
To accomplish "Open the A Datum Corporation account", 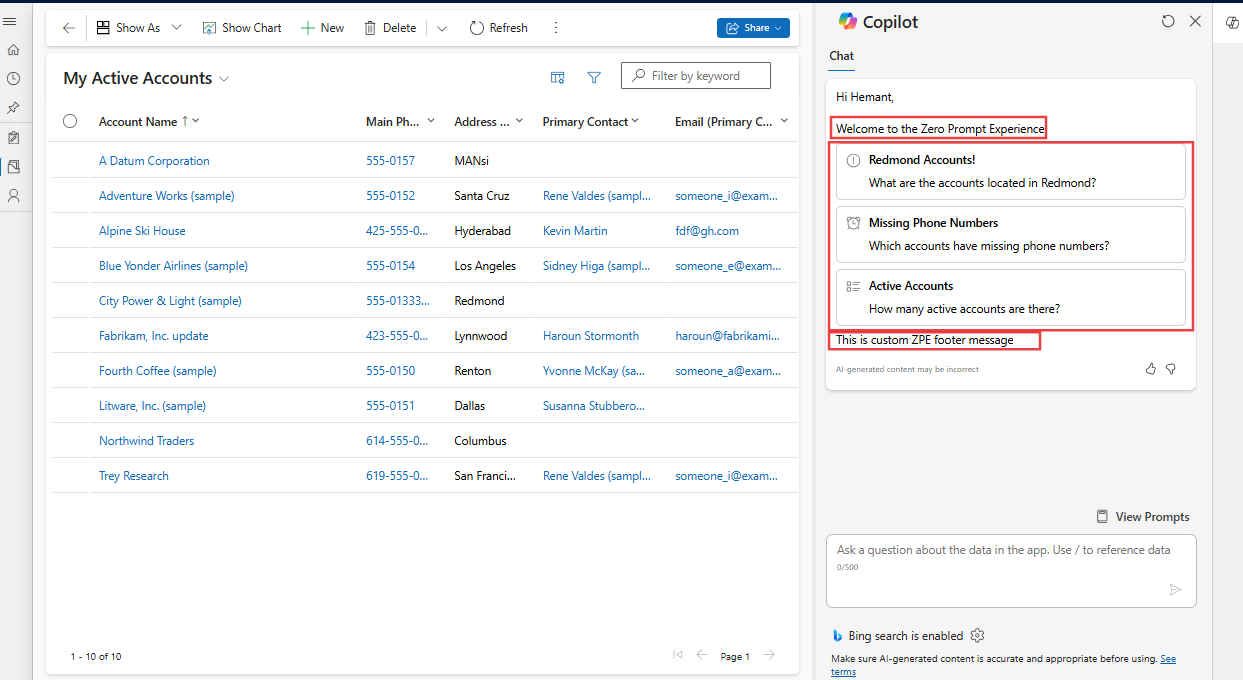I will coord(154,160).
